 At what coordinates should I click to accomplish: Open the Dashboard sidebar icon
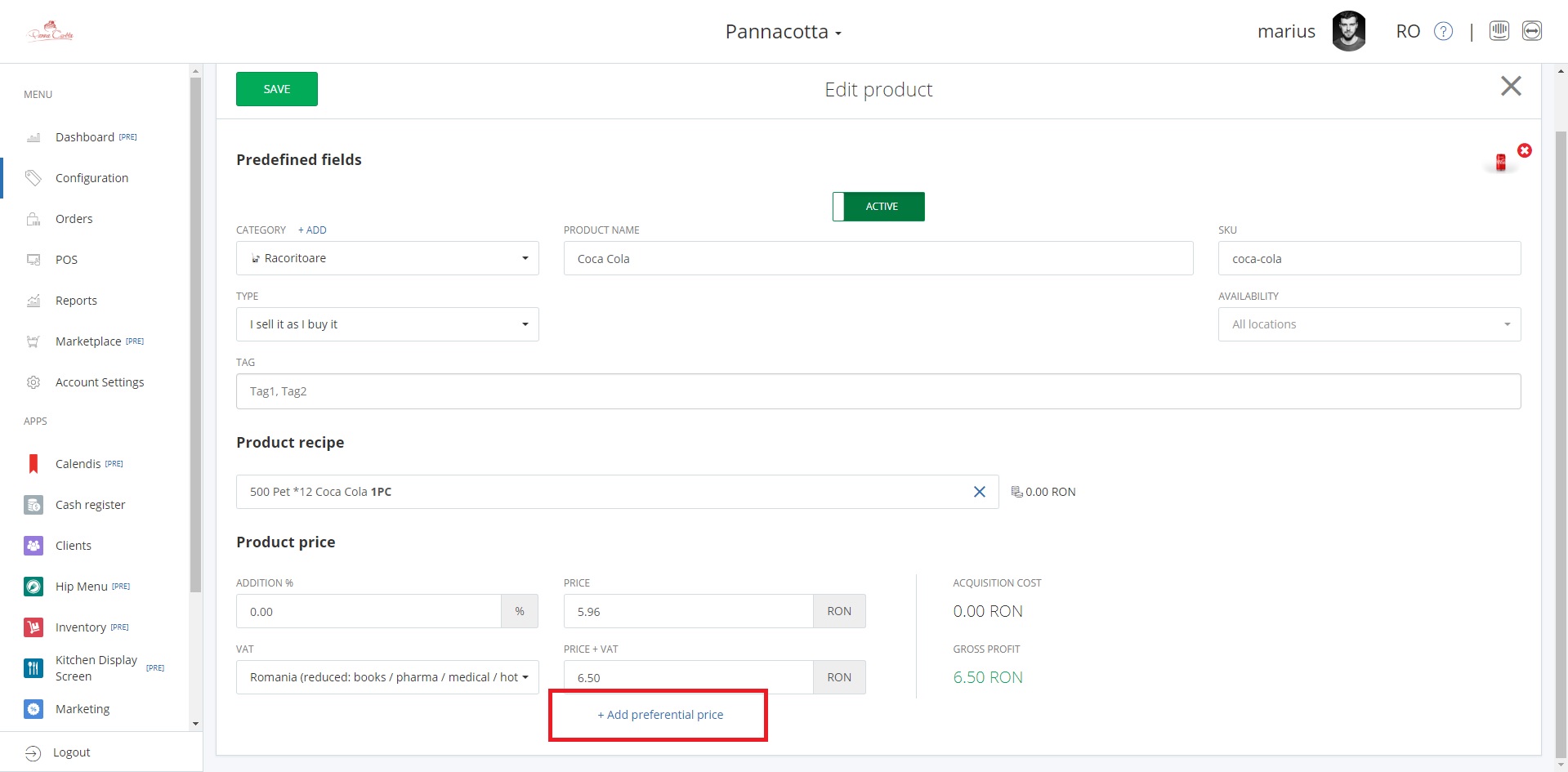[x=34, y=137]
